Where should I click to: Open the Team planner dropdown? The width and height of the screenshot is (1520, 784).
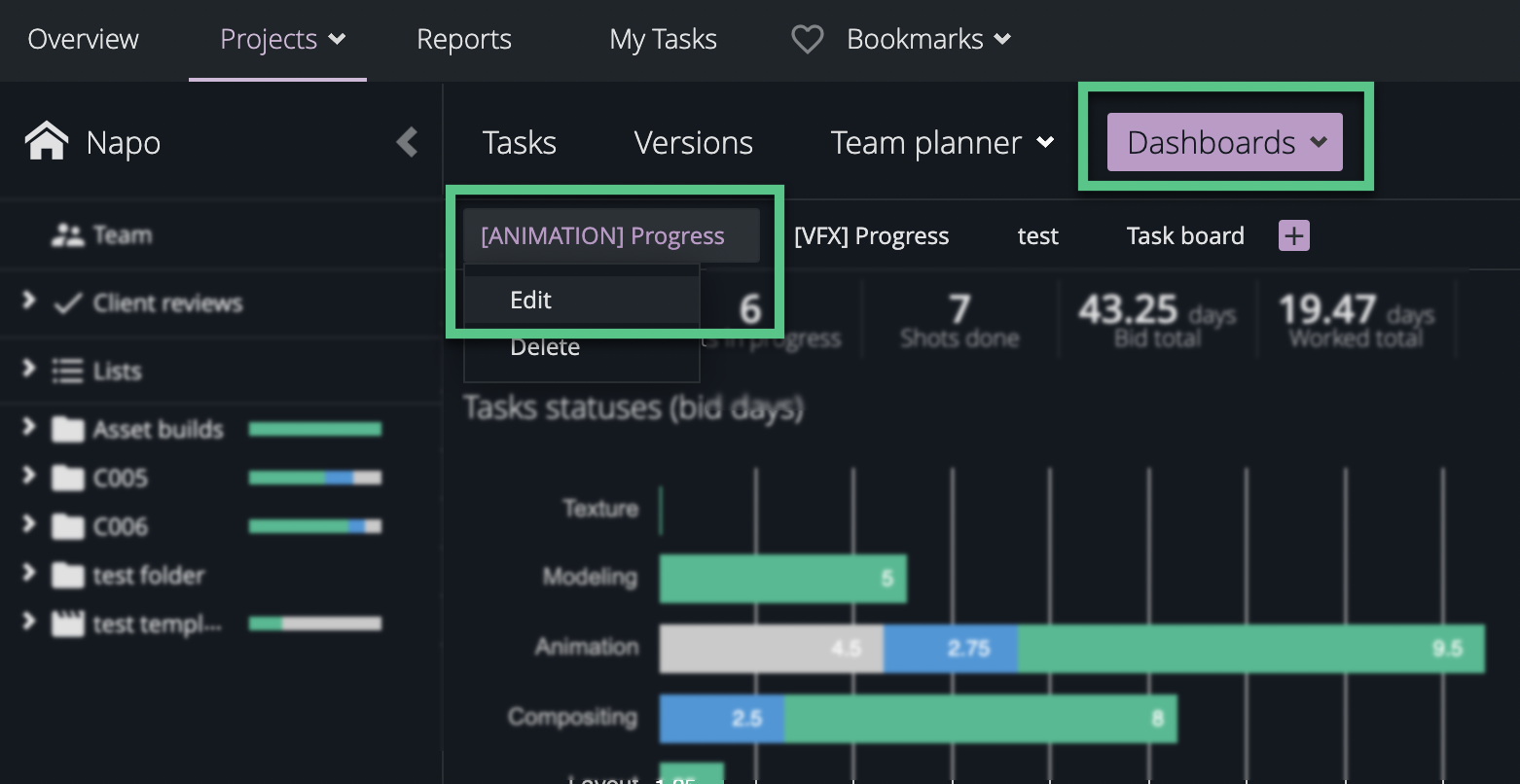(940, 142)
